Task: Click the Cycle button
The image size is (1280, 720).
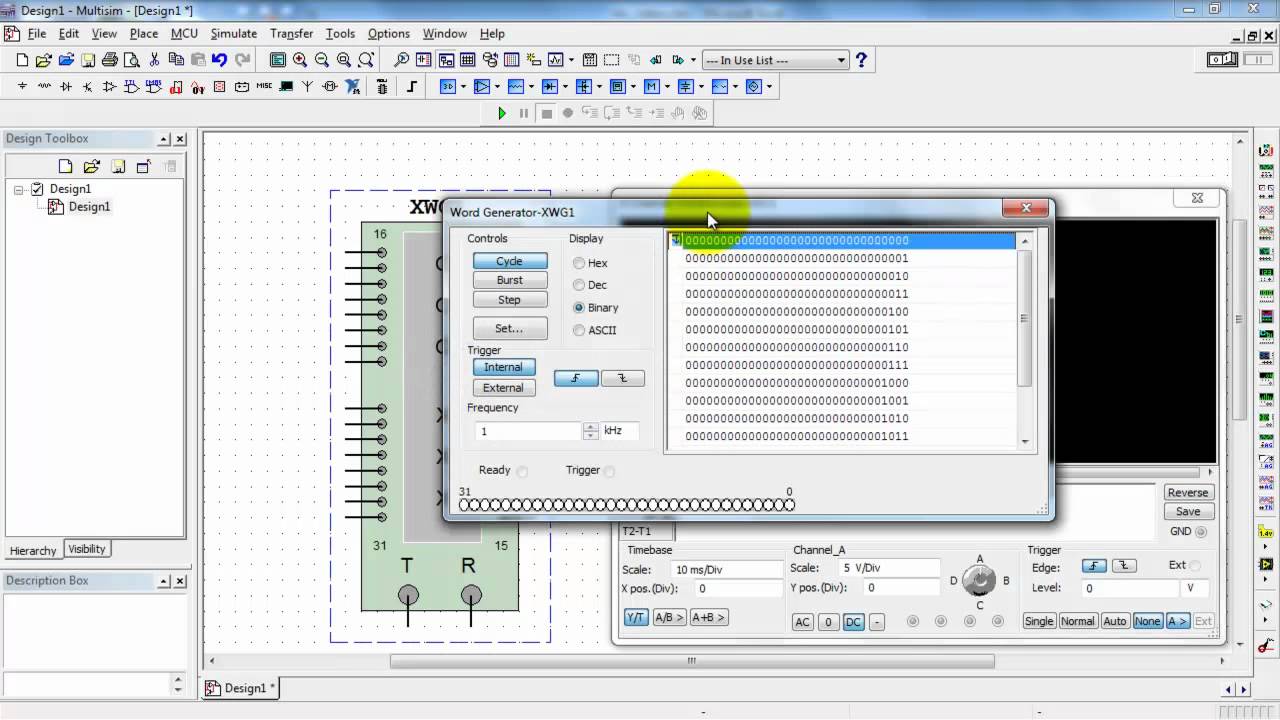Action: click(509, 261)
